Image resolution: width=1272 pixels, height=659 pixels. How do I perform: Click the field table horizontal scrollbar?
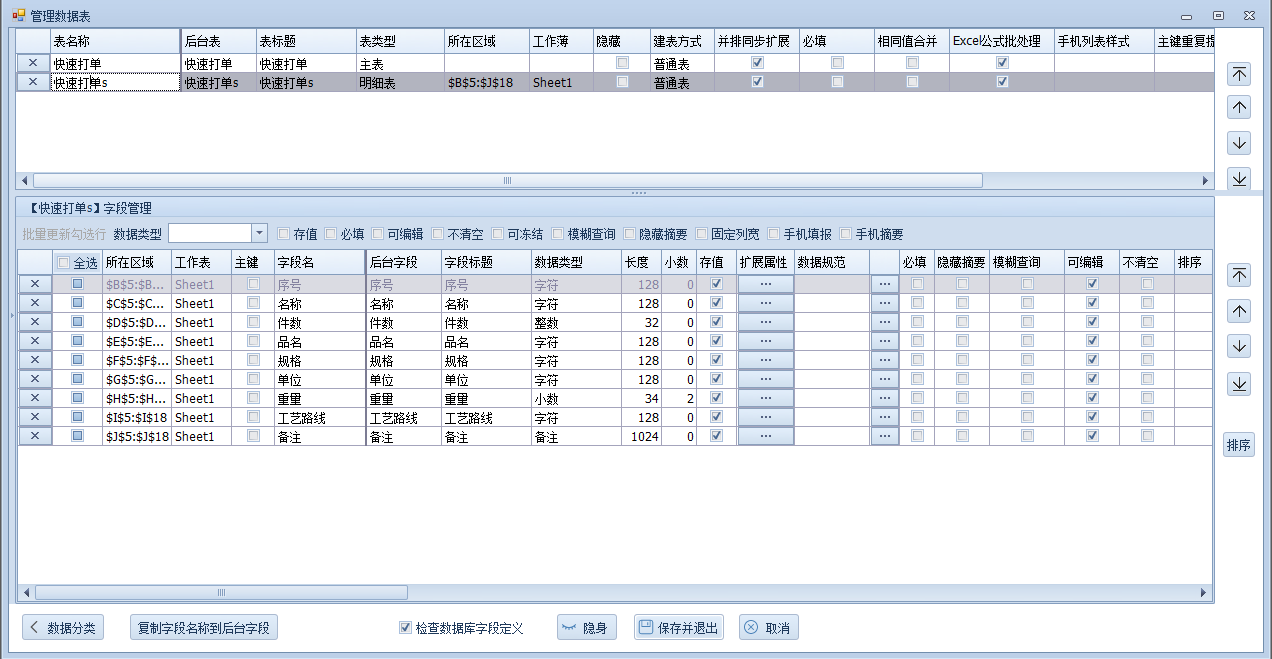tap(220, 592)
